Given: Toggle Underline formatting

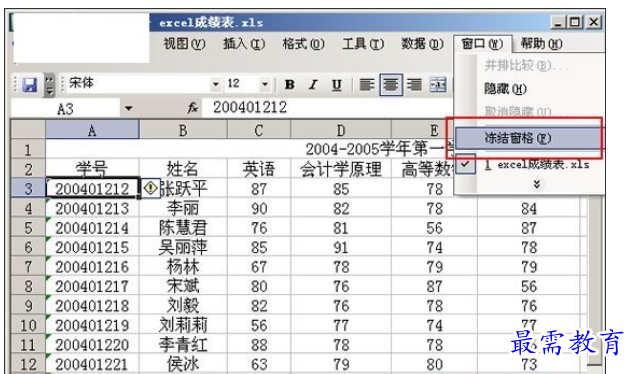Looking at the screenshot, I should (337, 85).
